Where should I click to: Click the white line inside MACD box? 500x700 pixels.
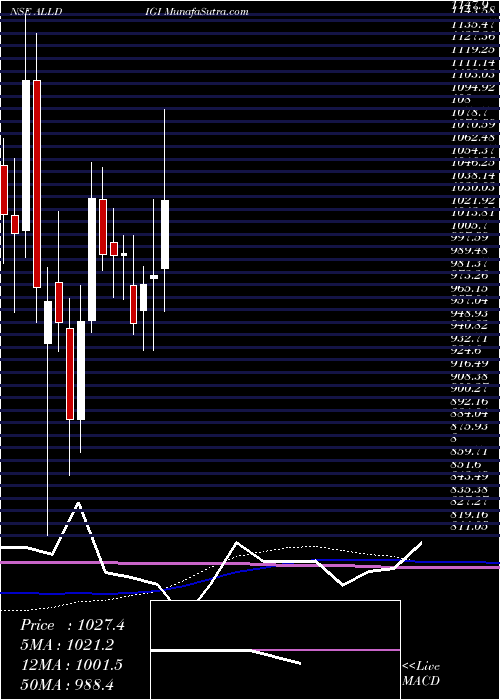(225, 654)
